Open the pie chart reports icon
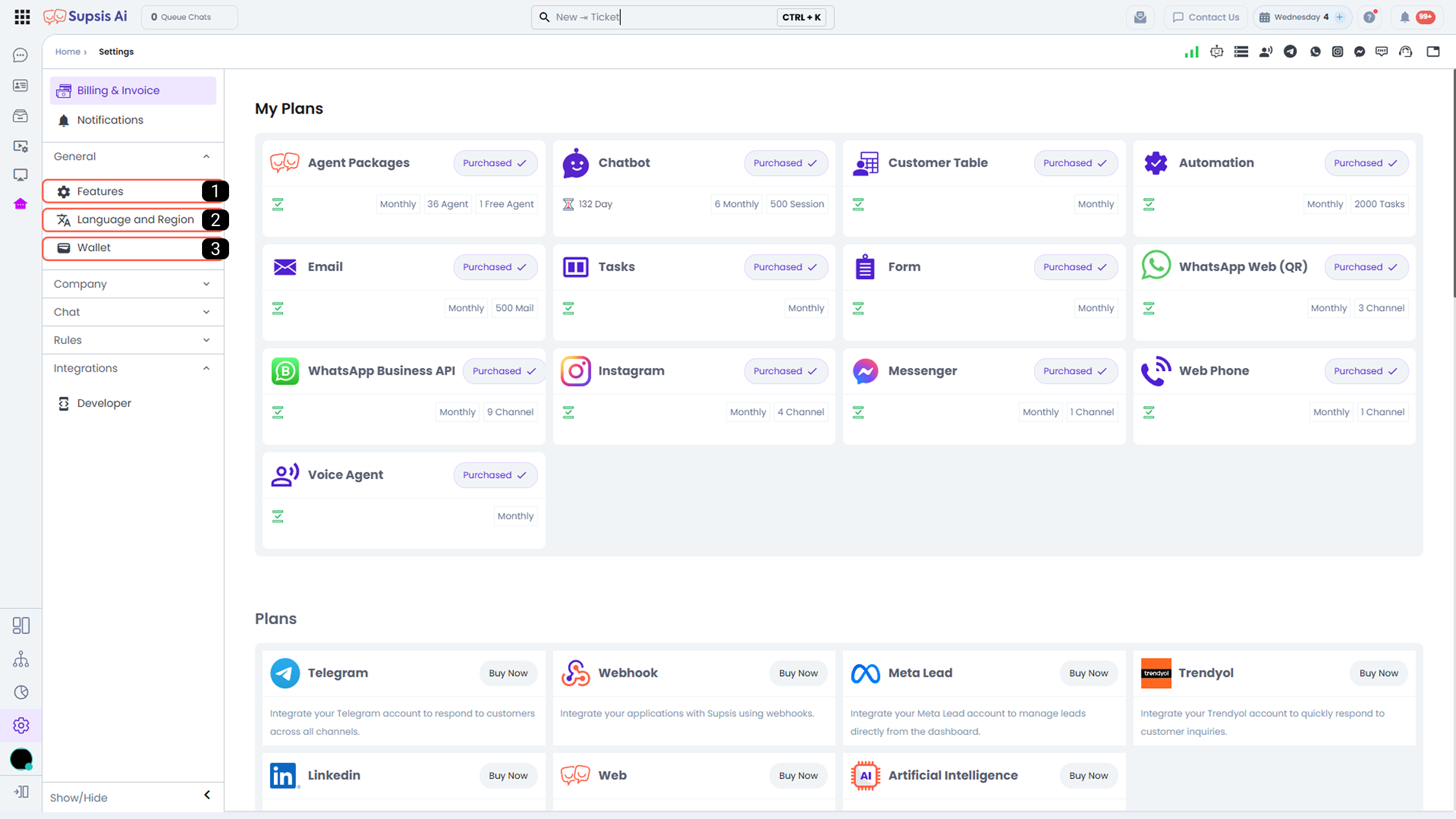1456x819 pixels. 21,692
